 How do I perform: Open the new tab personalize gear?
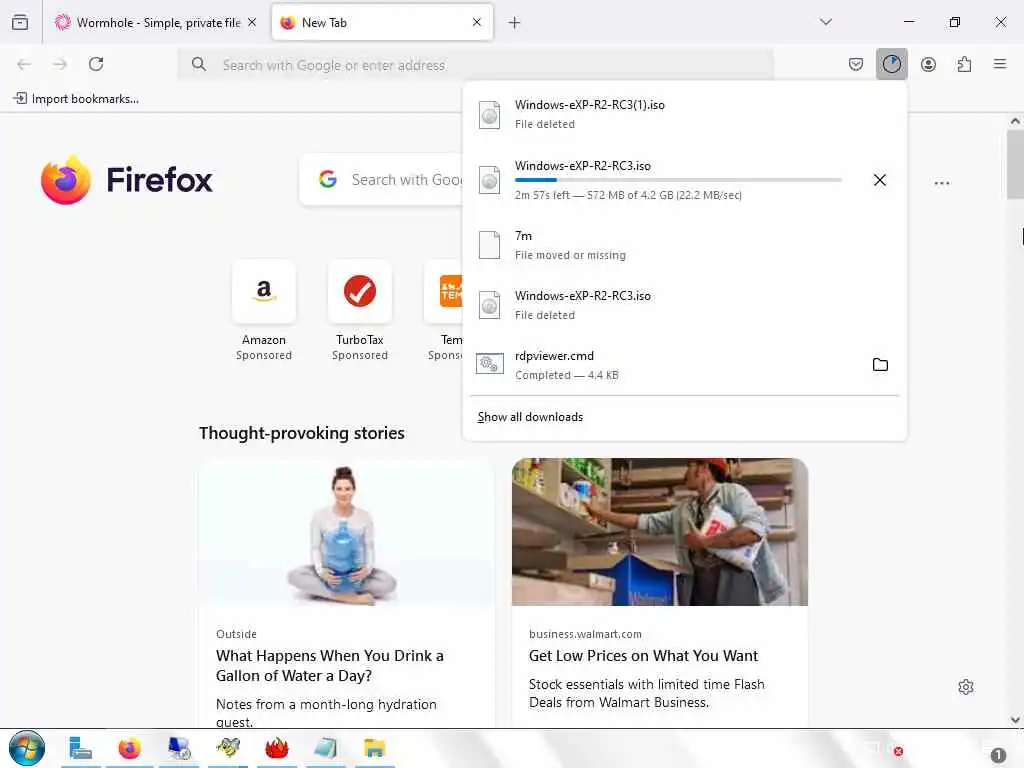pos(966,687)
